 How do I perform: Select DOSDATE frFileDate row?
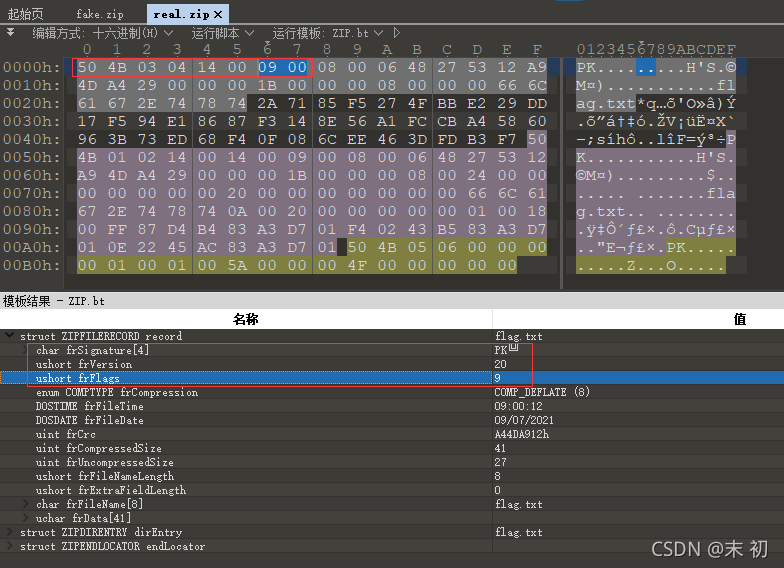(392, 420)
